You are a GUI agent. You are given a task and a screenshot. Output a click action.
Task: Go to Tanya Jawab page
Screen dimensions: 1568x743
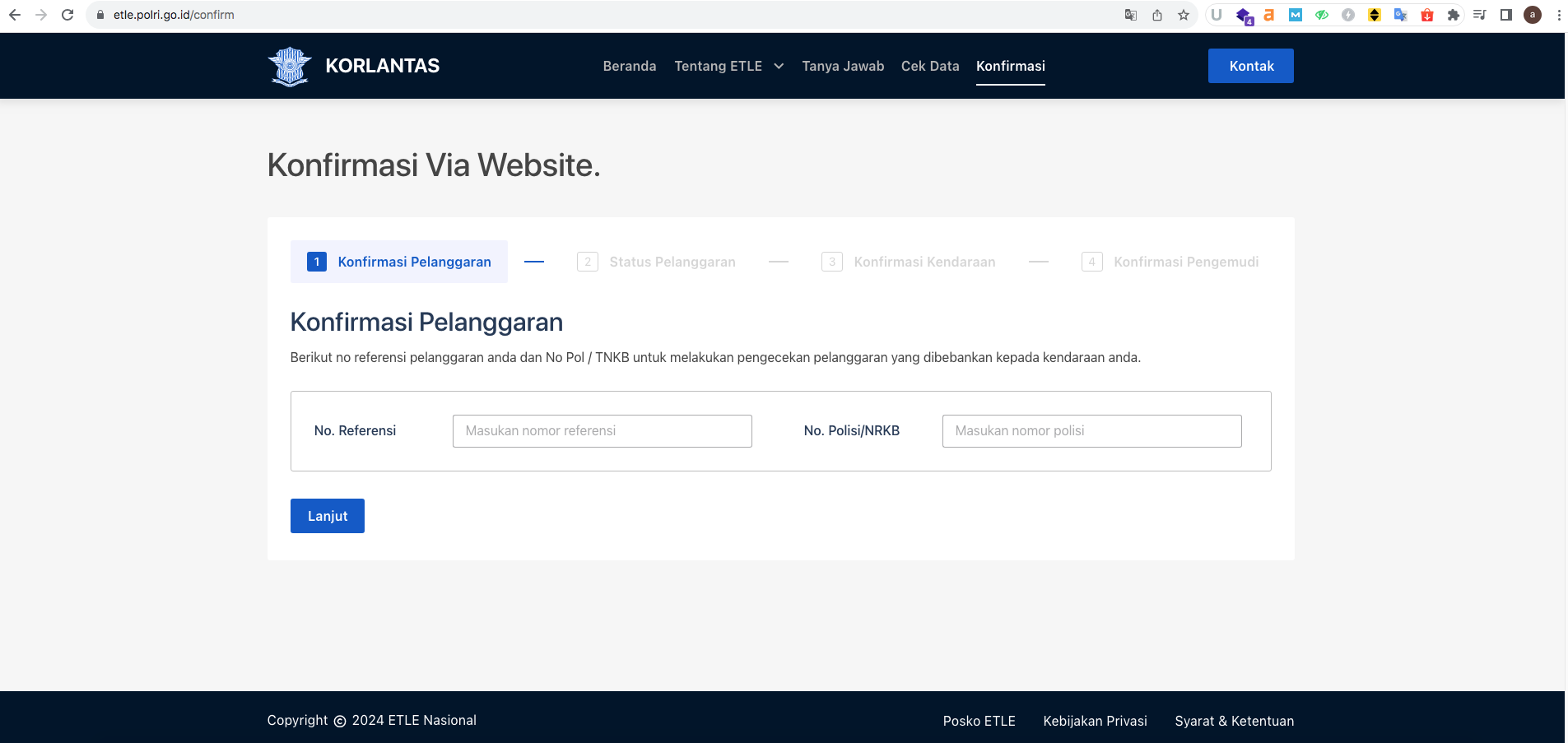(x=843, y=66)
